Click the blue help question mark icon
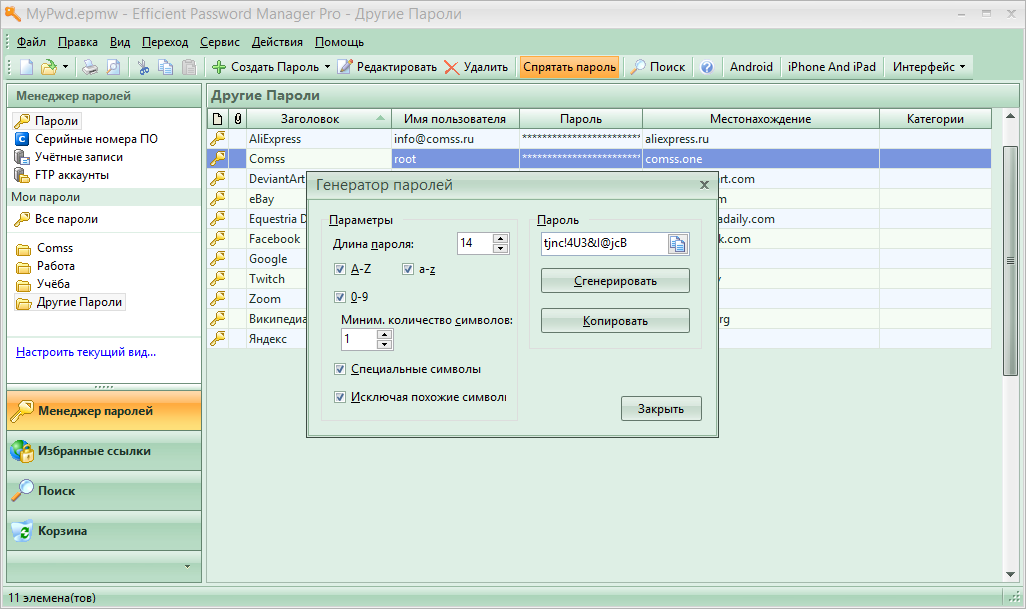 click(707, 67)
